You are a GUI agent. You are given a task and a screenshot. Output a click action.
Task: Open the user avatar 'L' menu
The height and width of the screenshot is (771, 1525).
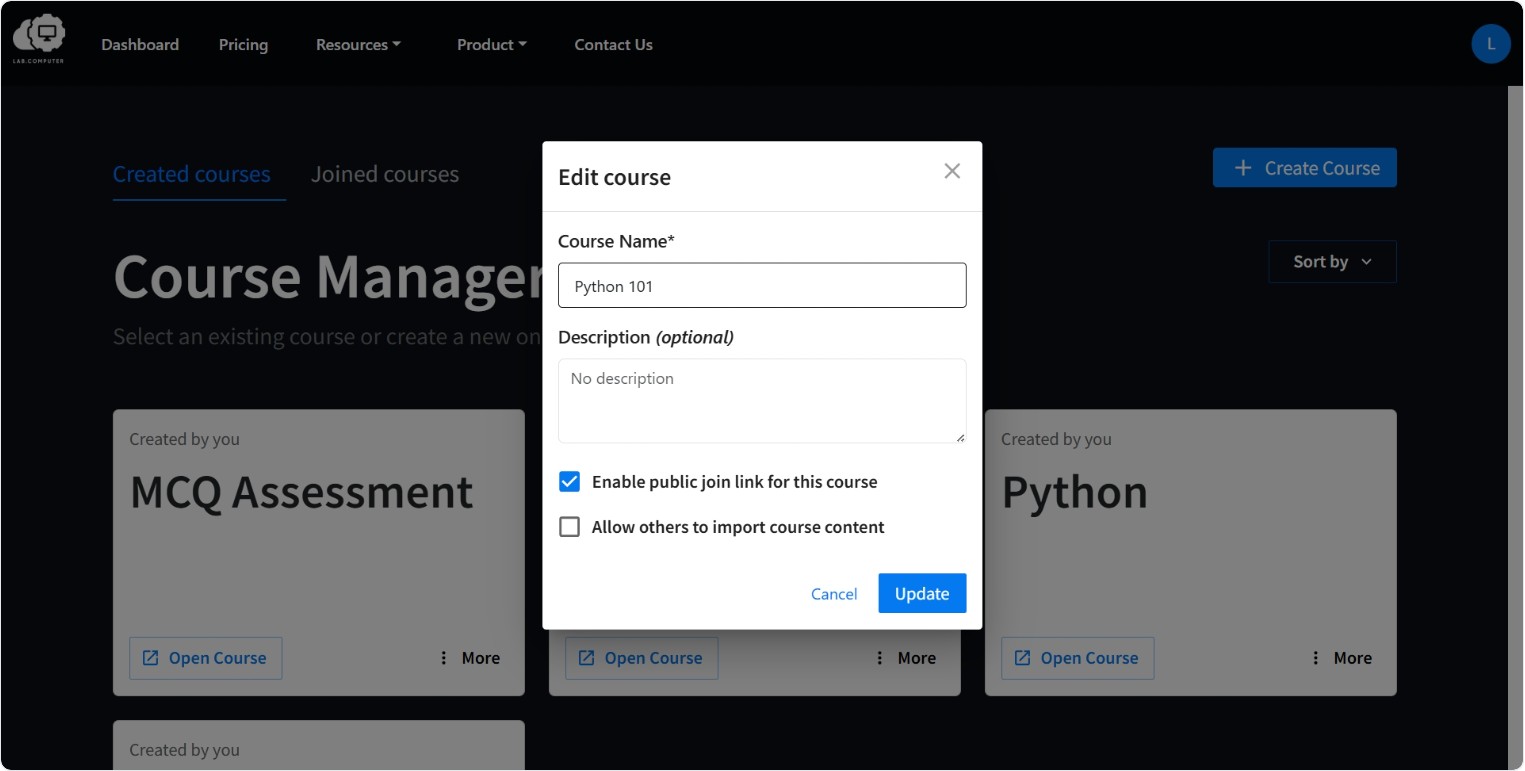(1490, 44)
